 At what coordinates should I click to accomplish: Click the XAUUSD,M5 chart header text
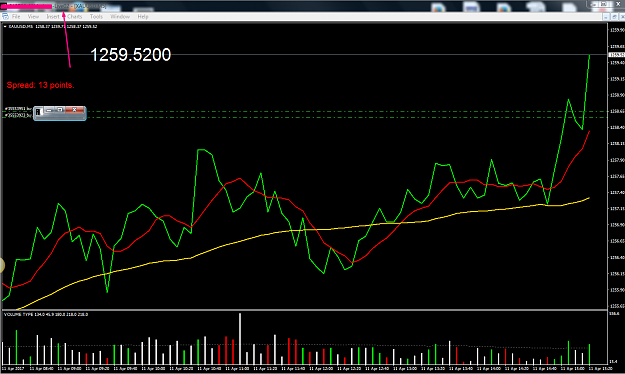click(x=53, y=26)
